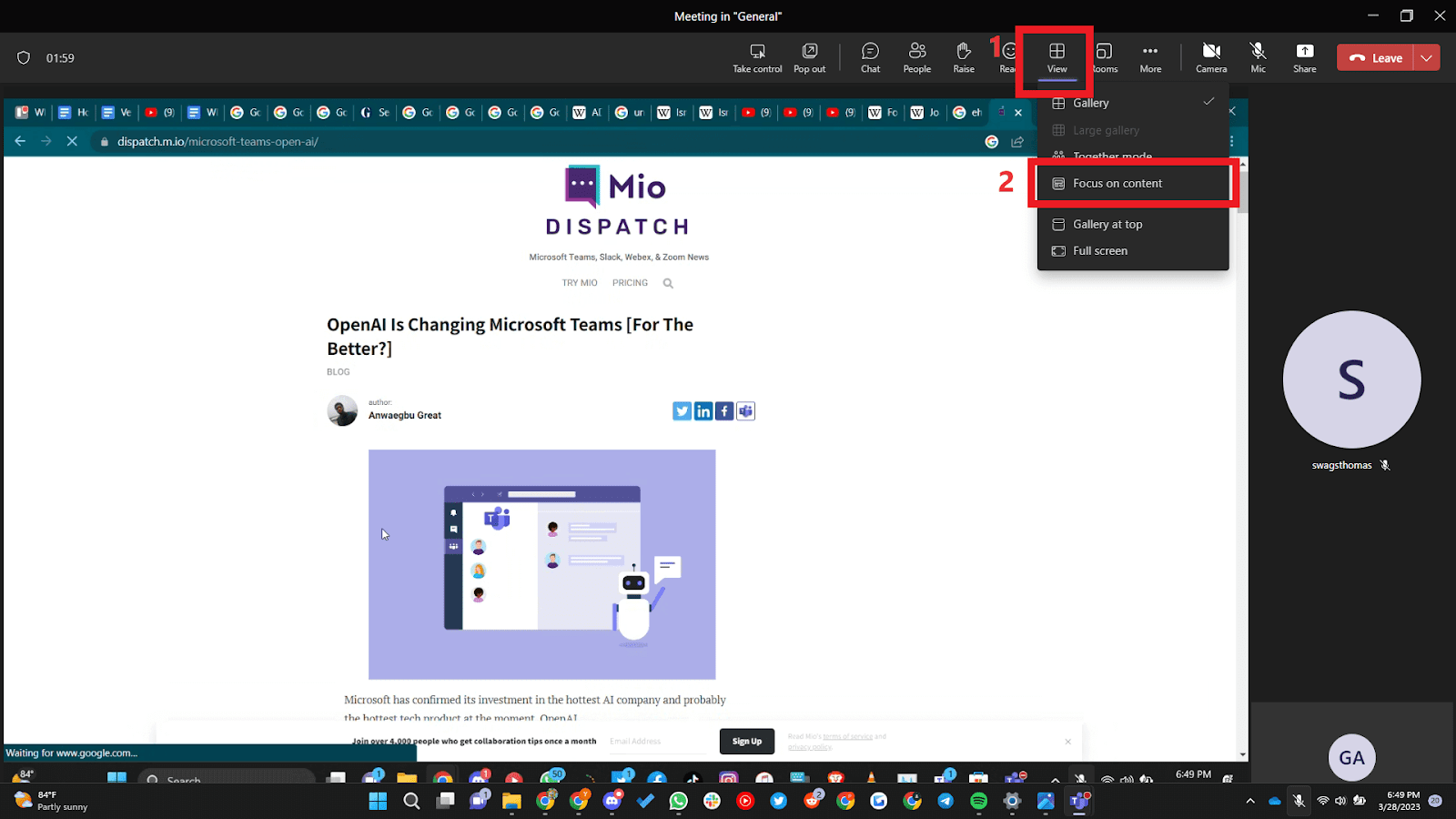
Task: Open File Explorer from taskbar
Action: coord(511,801)
